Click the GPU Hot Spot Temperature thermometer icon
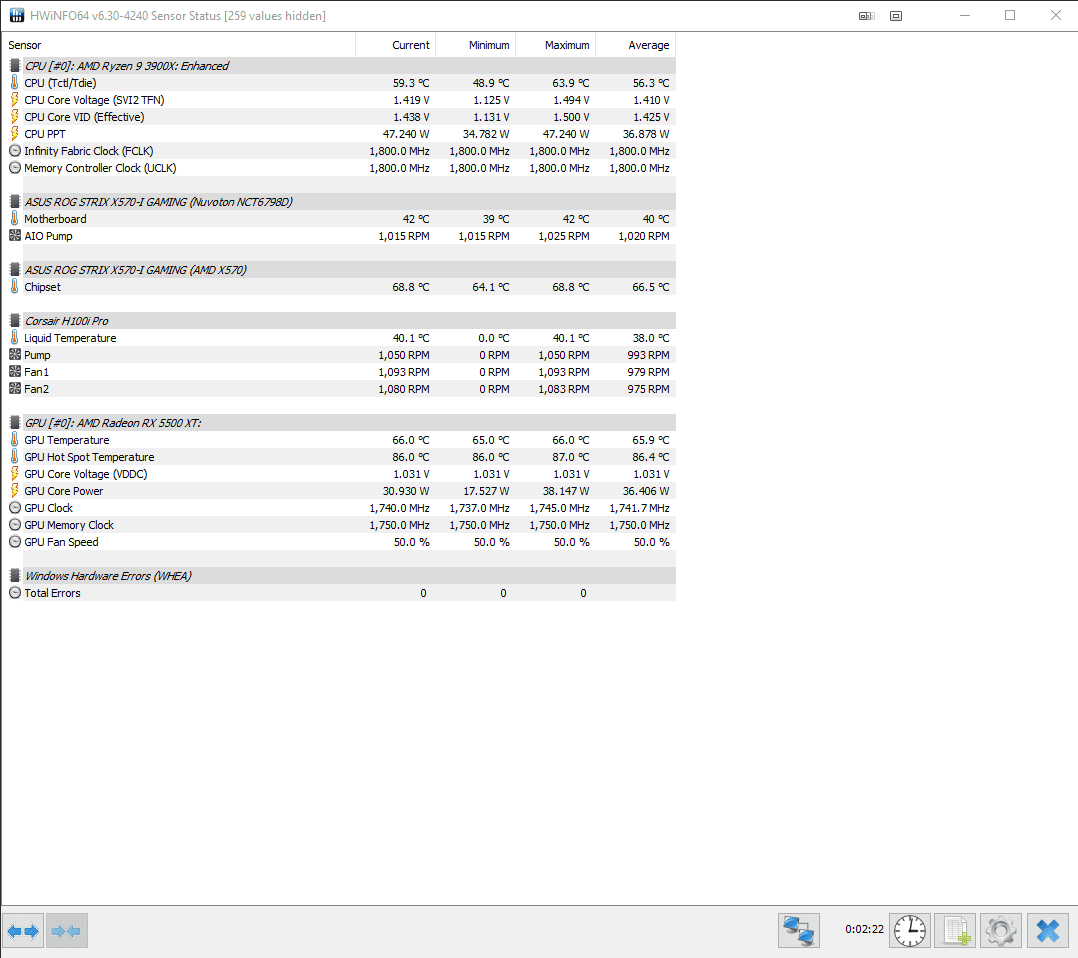 (14, 457)
